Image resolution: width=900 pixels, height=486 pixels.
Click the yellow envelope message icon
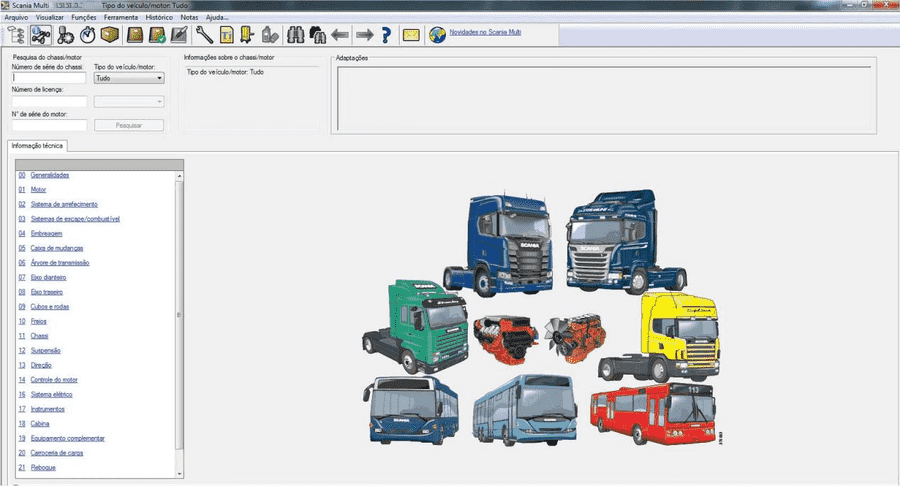411,36
